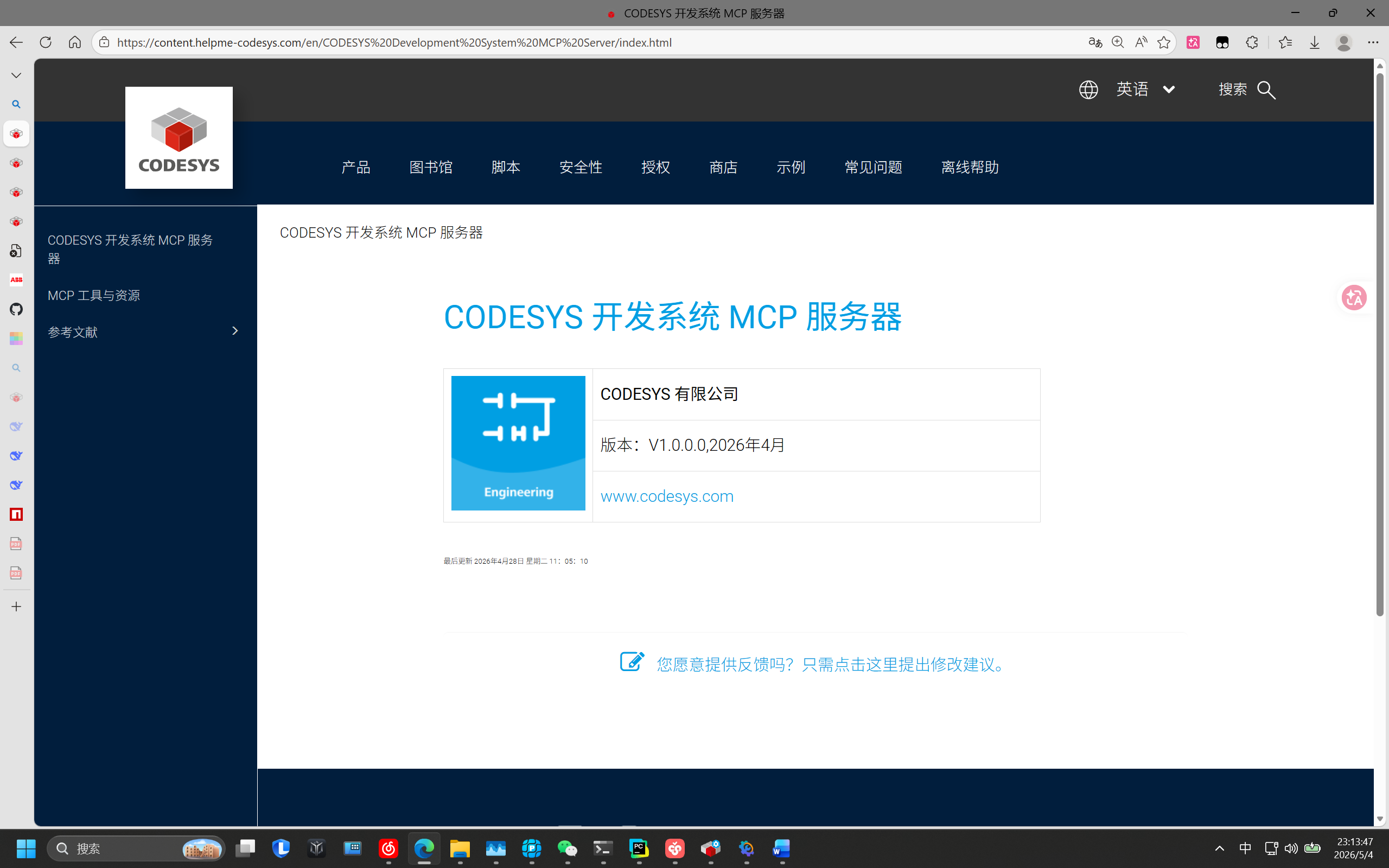Click the zoom magnifier icon in address bar

[1118, 42]
